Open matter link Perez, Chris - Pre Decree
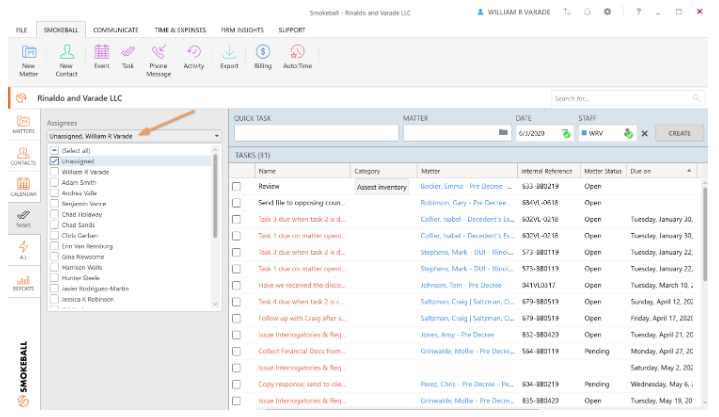This screenshot has height=417, width=719. [467, 384]
